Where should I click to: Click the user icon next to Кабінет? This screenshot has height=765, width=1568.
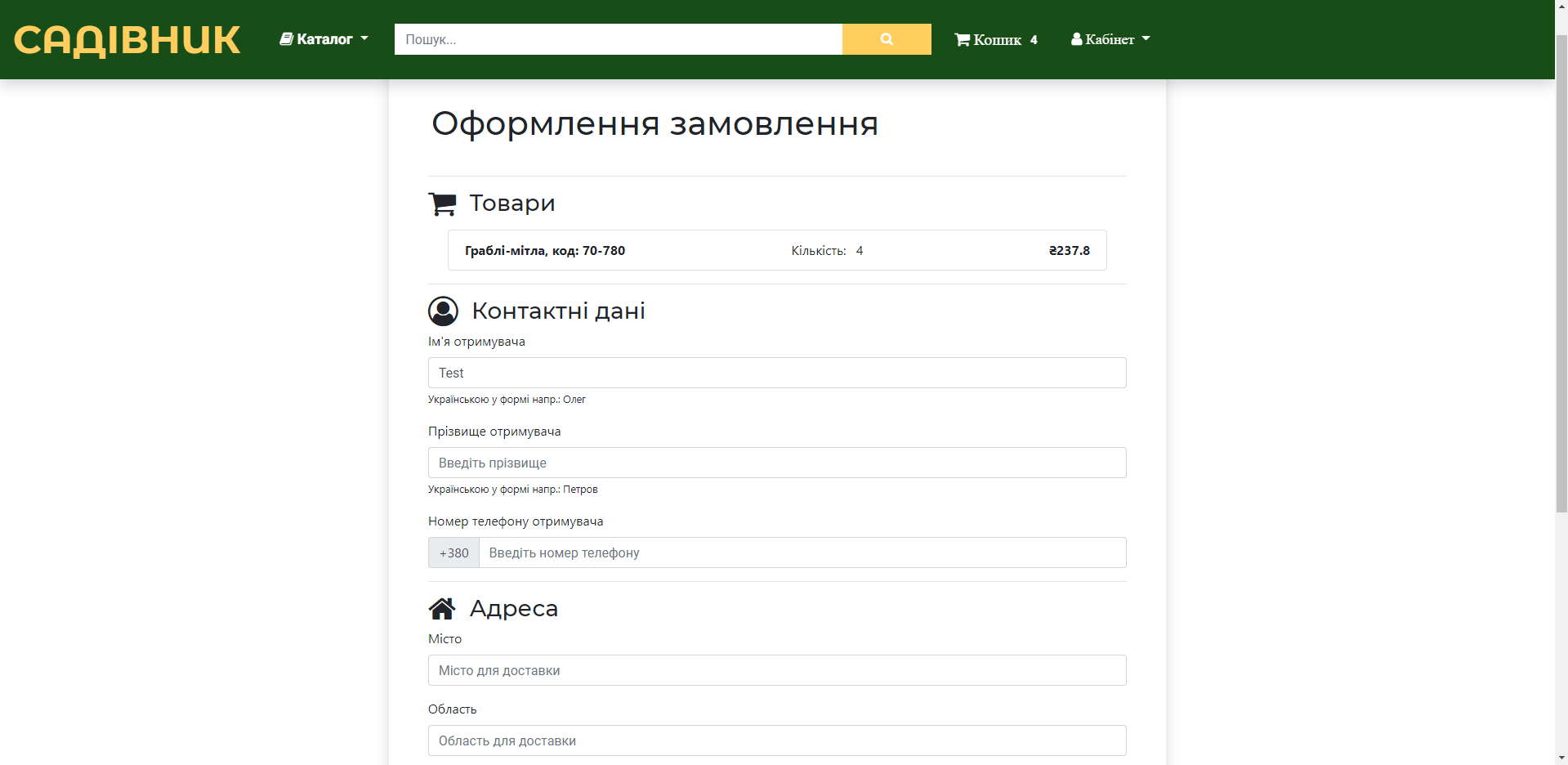tap(1077, 38)
